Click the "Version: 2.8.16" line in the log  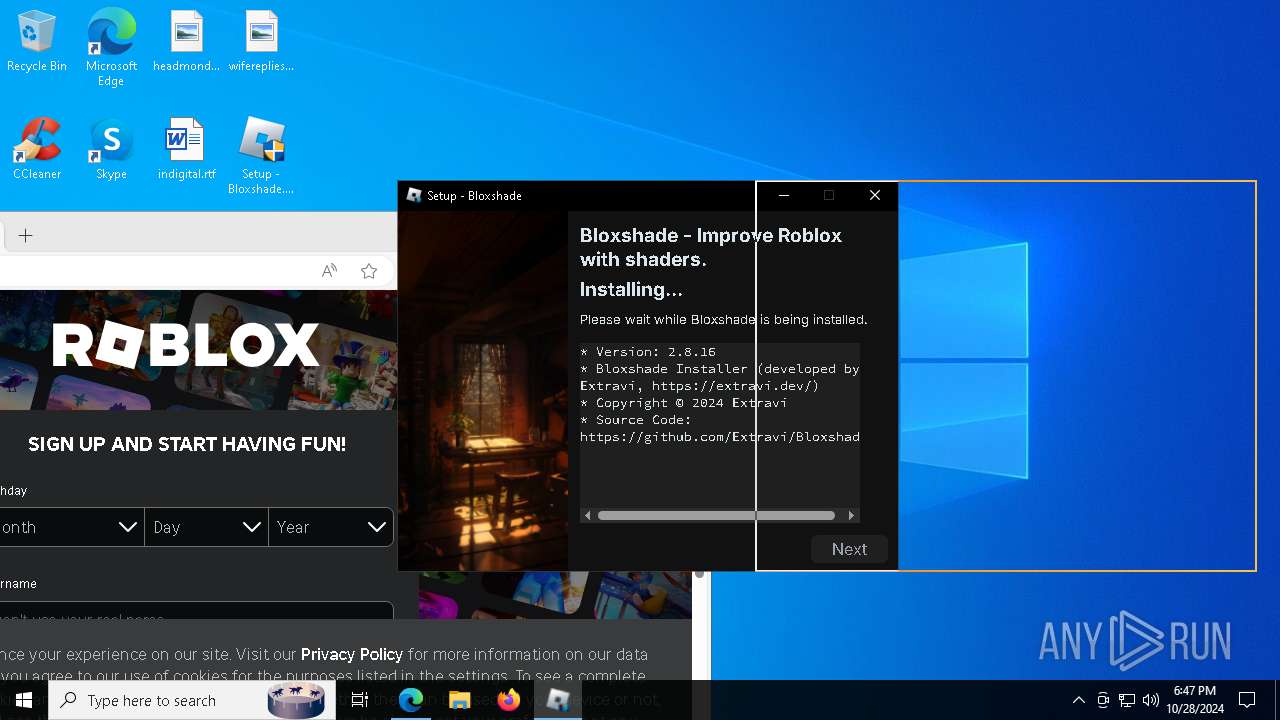click(648, 352)
